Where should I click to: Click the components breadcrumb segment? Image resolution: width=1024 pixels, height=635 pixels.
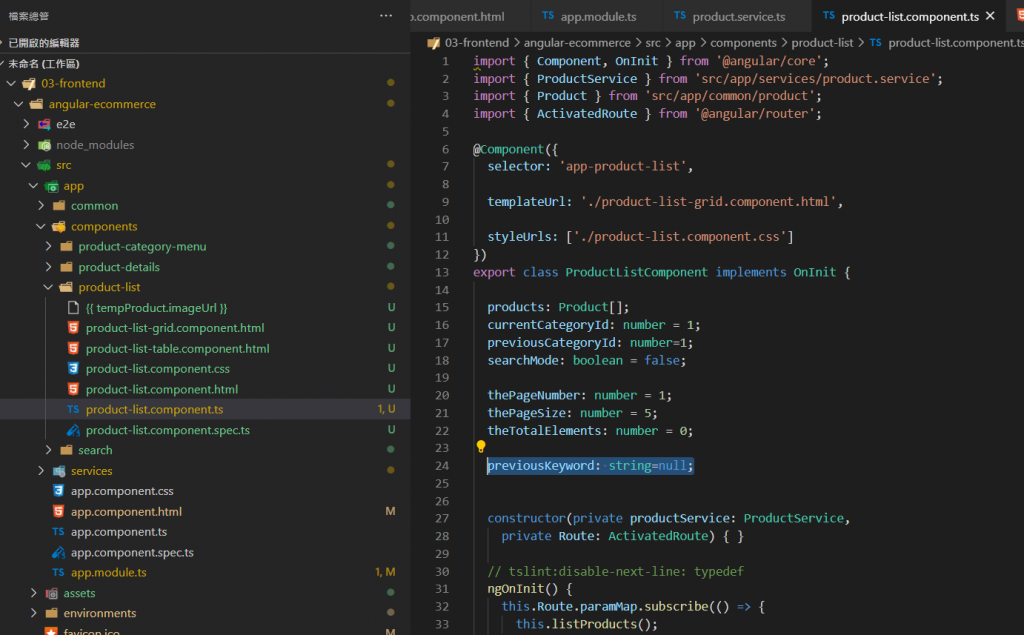pos(743,43)
